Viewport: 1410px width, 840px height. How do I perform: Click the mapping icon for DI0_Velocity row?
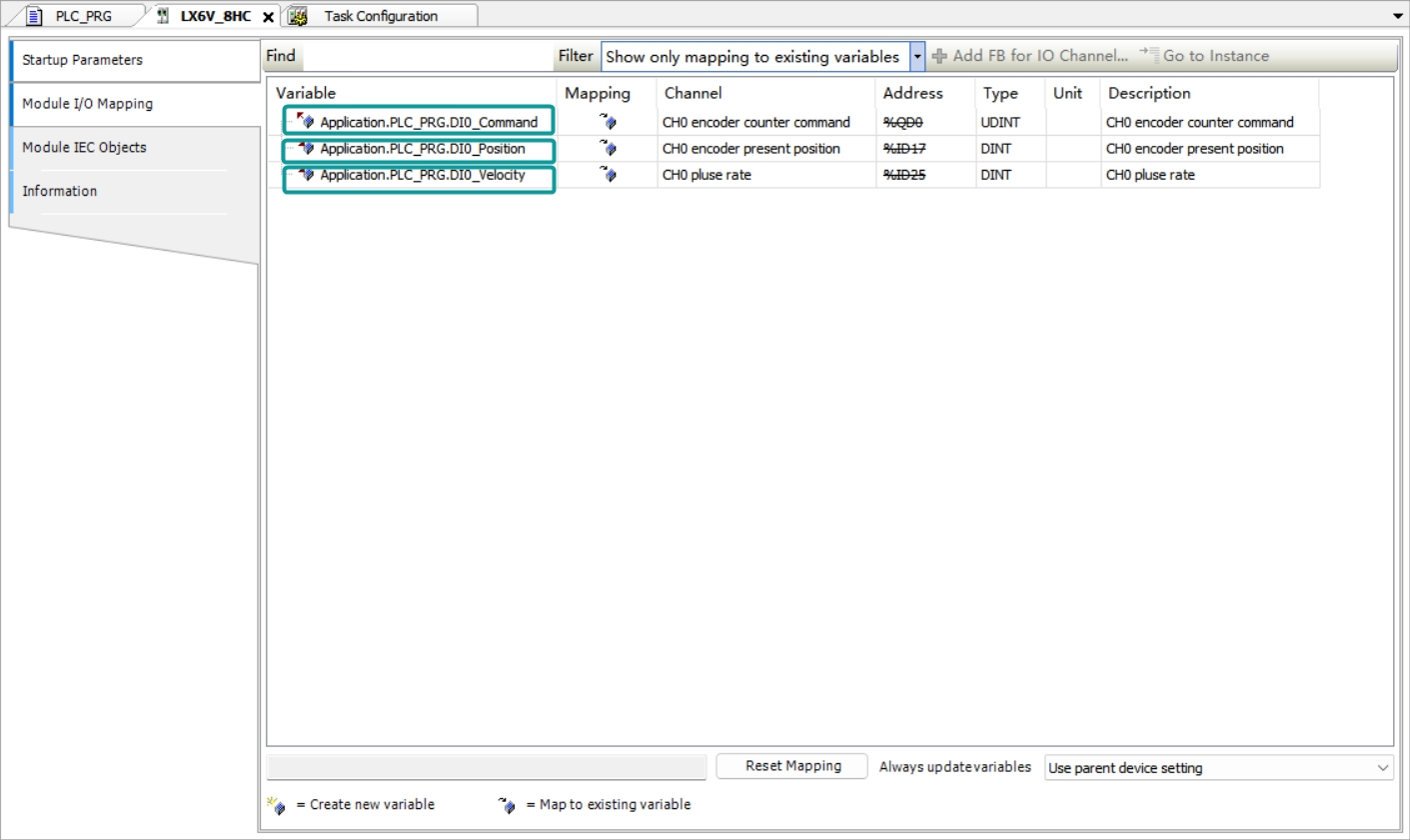(x=608, y=174)
